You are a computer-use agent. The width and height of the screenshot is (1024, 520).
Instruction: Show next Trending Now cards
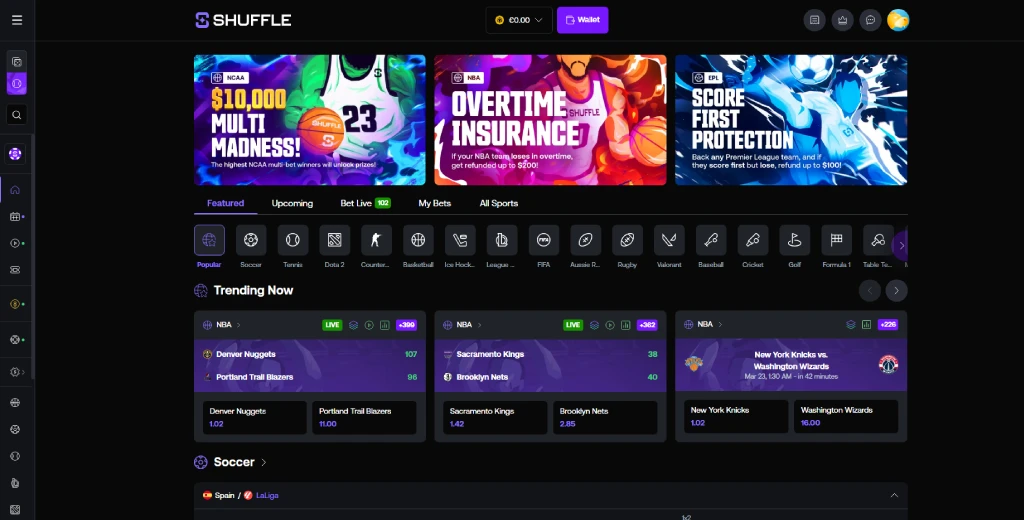pos(897,291)
